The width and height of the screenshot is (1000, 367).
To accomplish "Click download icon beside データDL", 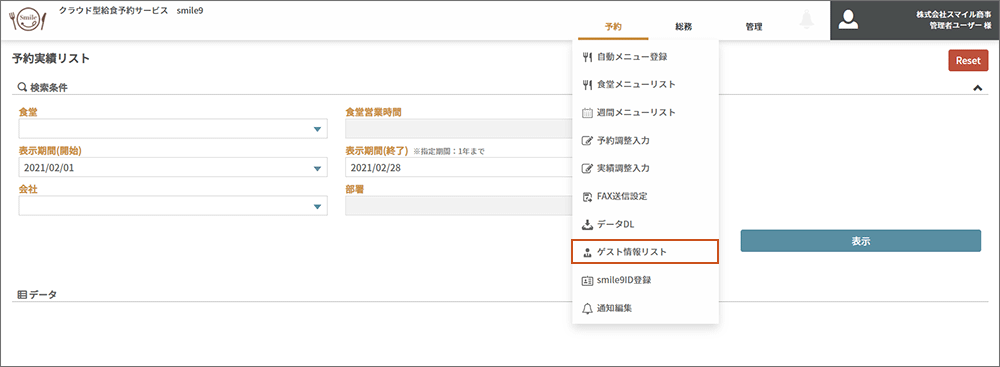I will pos(588,224).
